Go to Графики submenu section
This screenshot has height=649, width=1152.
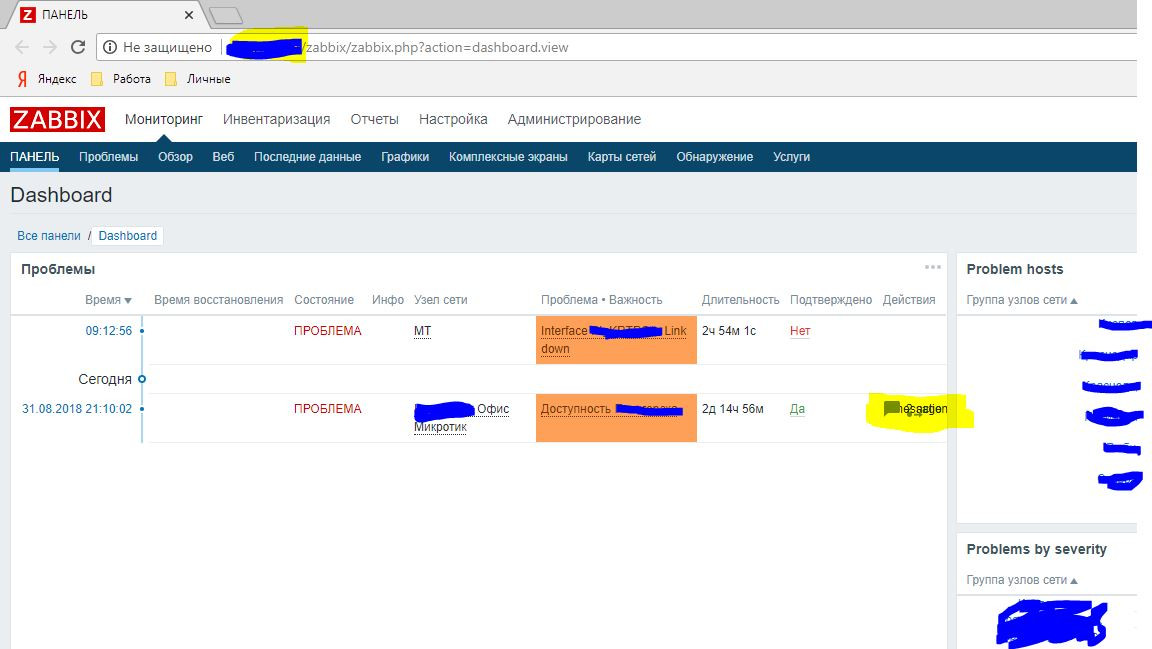pyautogui.click(x=405, y=157)
